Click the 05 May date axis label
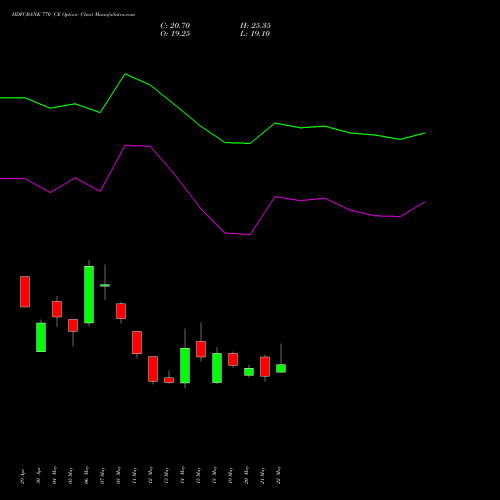500x500 pixels. 70,475
